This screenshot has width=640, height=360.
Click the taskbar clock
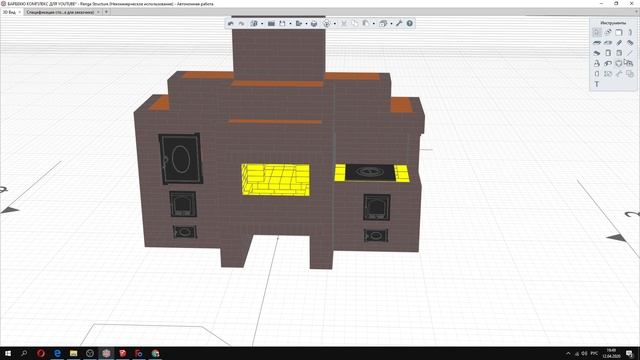pos(611,353)
